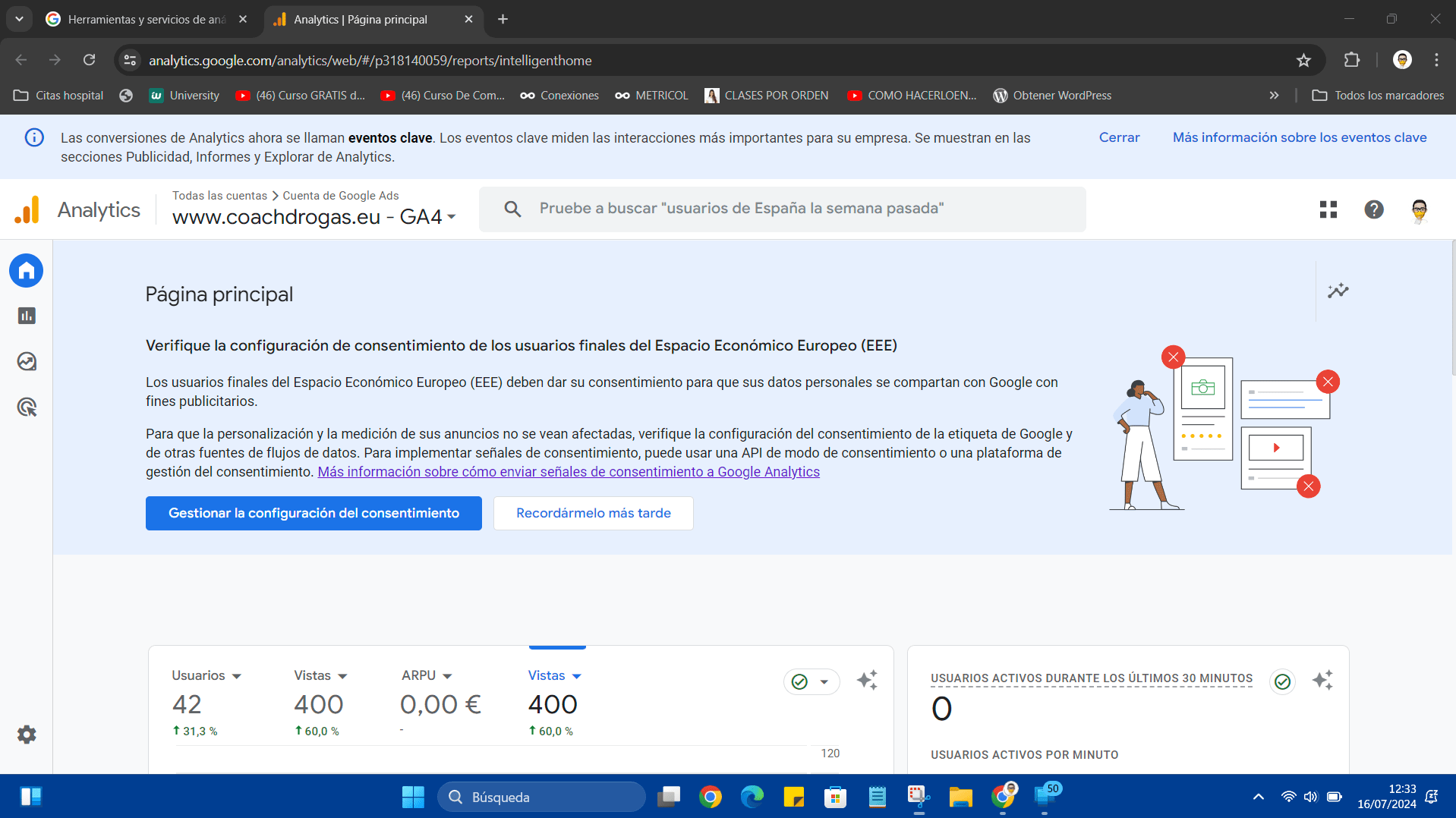Screen dimensions: 1456x818
Task: Click the data quality check icon on realtime card
Action: pyautogui.click(x=1283, y=681)
